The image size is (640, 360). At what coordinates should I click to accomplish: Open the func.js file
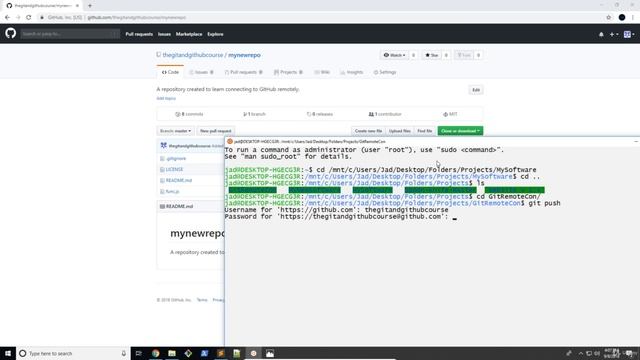(x=172, y=191)
